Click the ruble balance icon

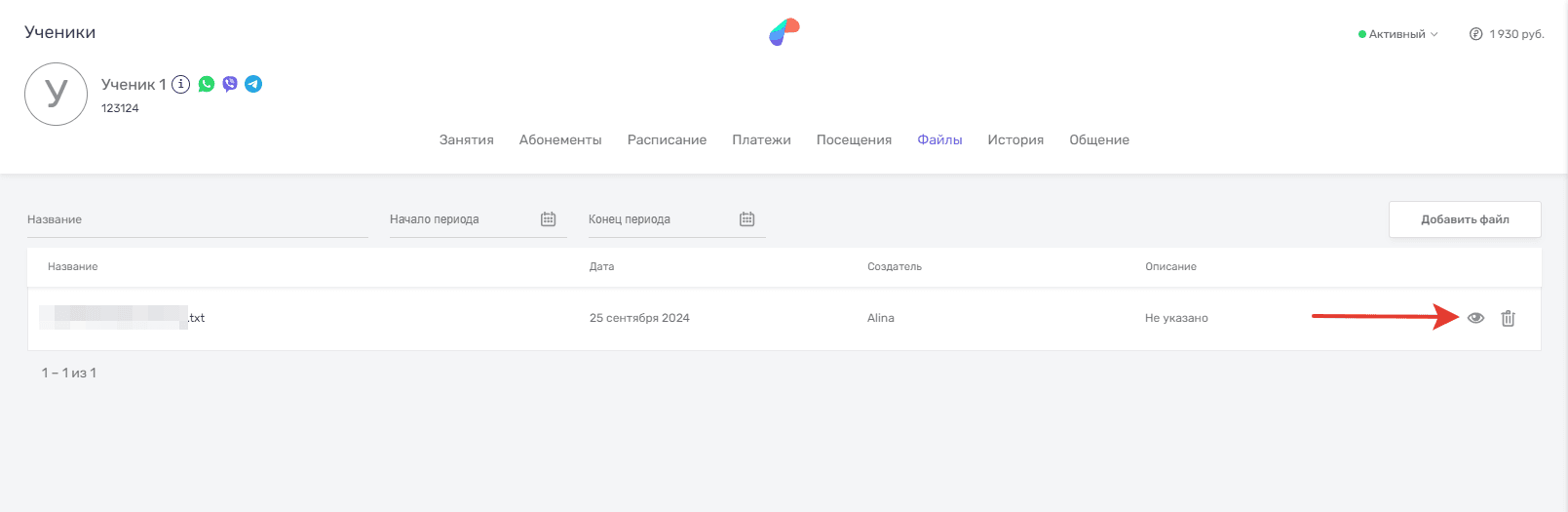pos(1475,34)
